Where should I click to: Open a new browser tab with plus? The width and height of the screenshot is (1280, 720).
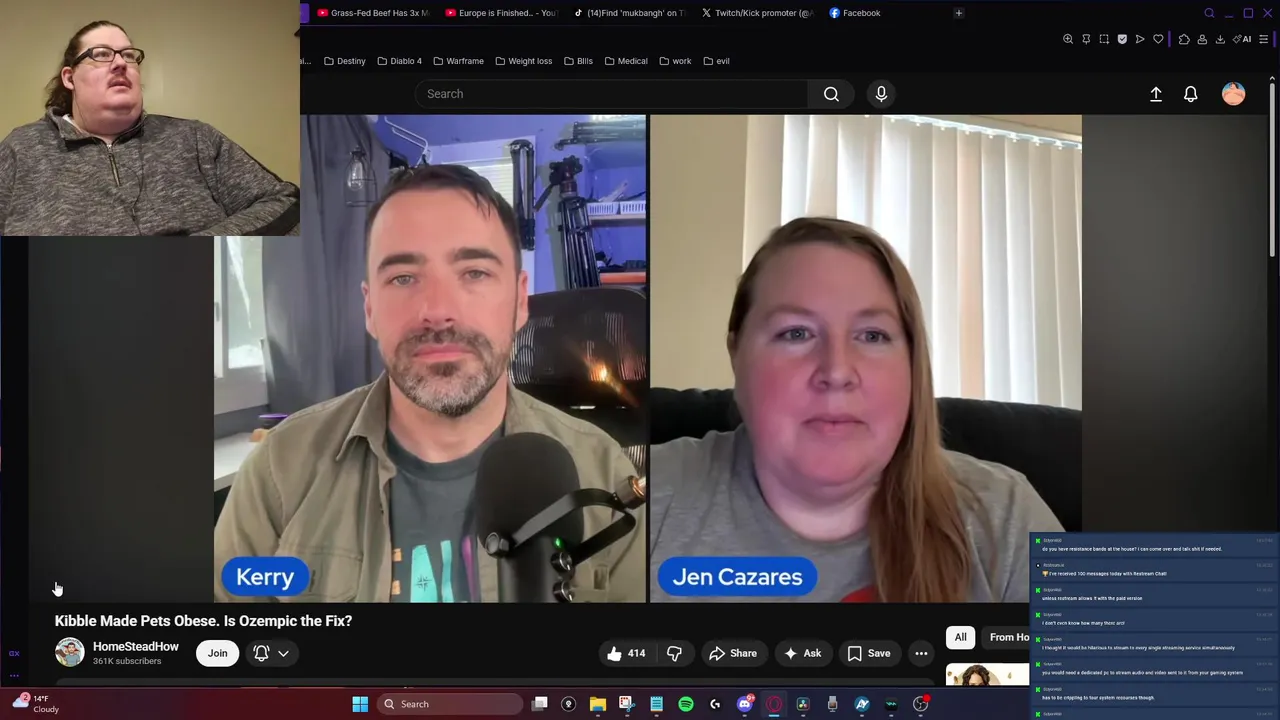point(958,13)
